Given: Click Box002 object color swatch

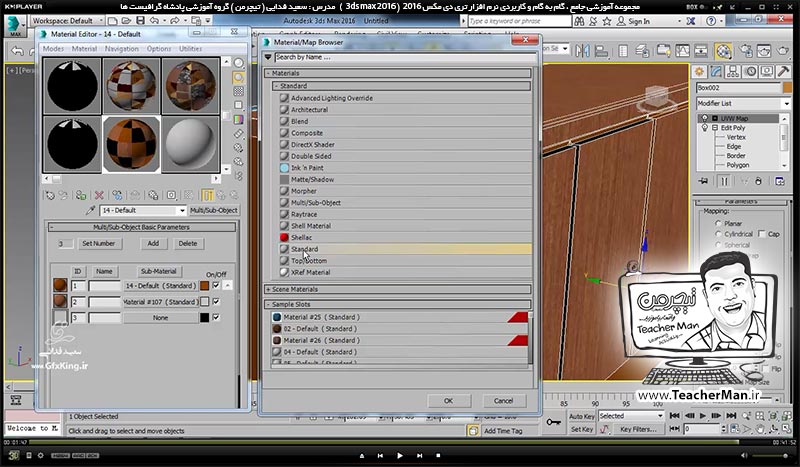Looking at the screenshot, I should point(787,88).
